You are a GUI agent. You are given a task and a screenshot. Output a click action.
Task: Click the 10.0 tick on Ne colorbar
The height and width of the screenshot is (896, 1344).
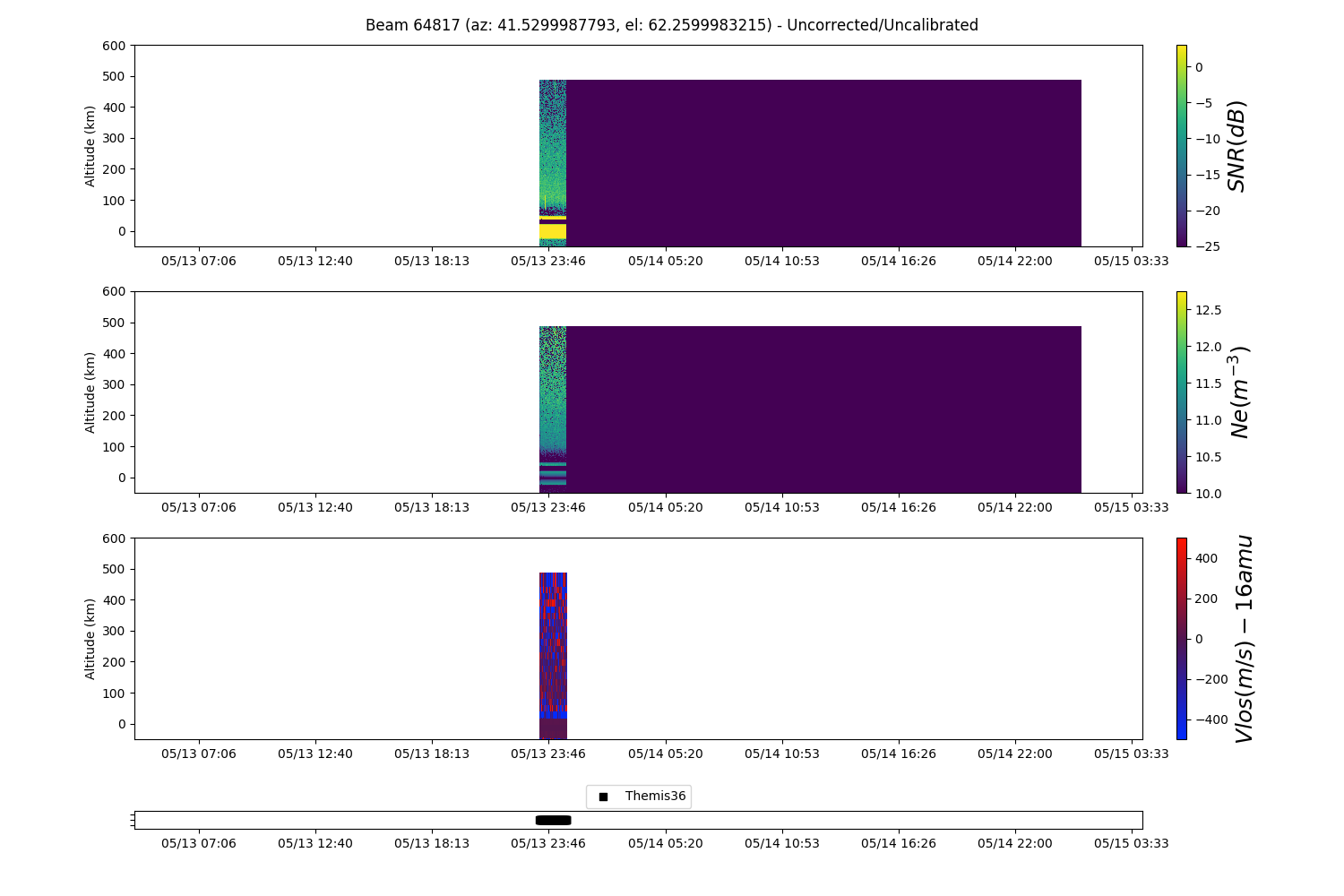pos(1207,494)
